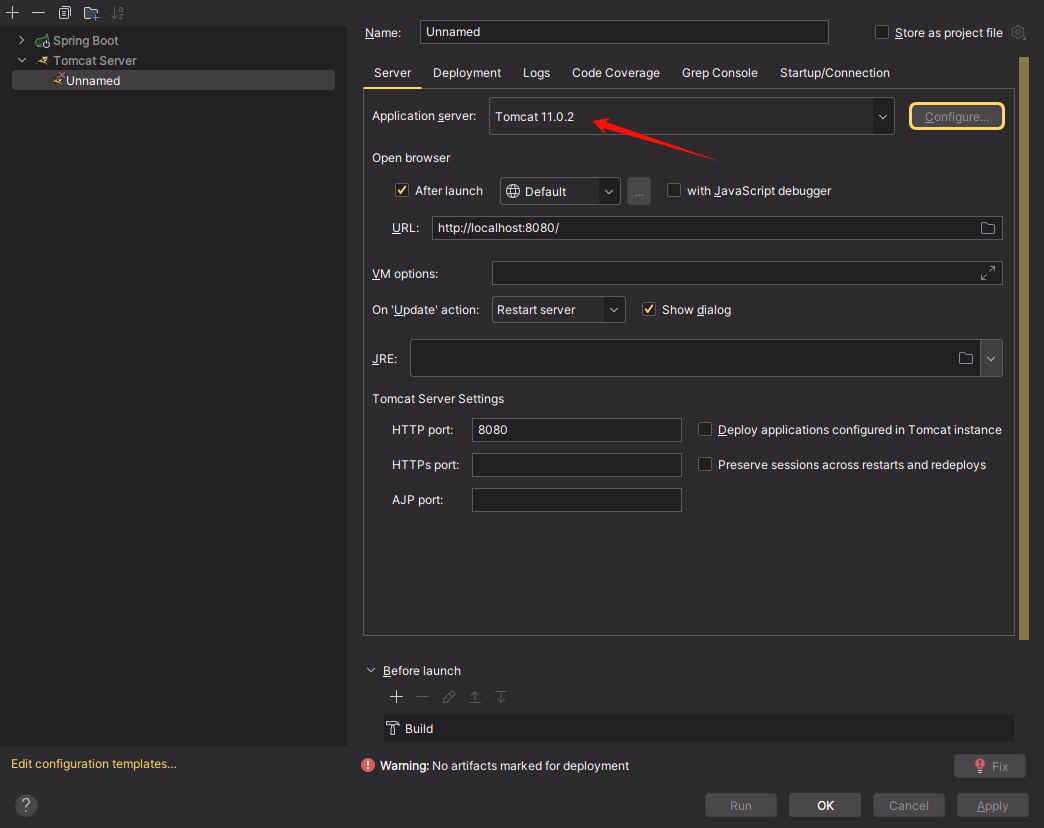Expand the Spring Boot tree node
The height and width of the screenshot is (828, 1044).
pyautogui.click(x=21, y=41)
